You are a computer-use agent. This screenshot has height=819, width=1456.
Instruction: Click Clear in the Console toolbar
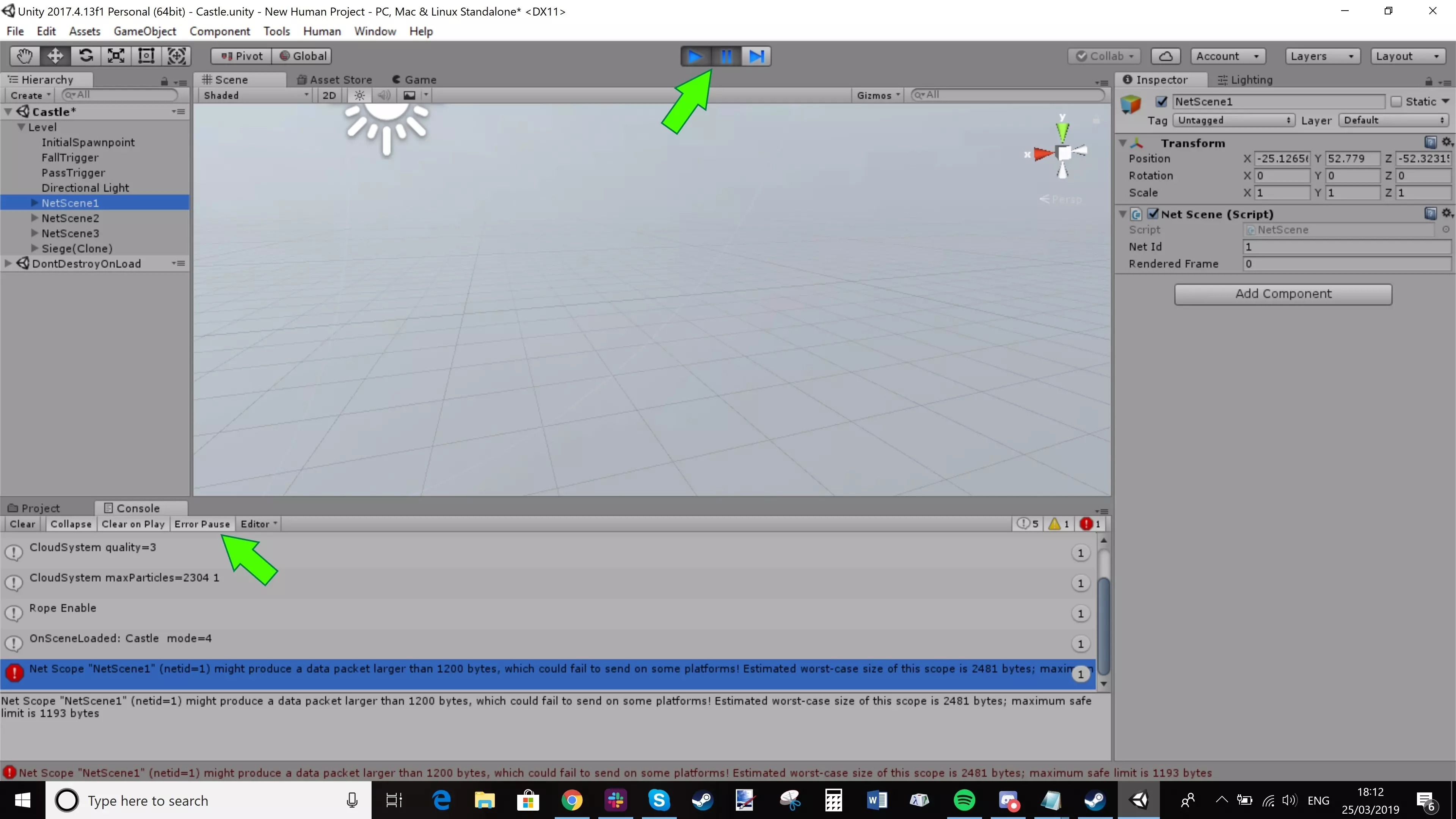(23, 524)
